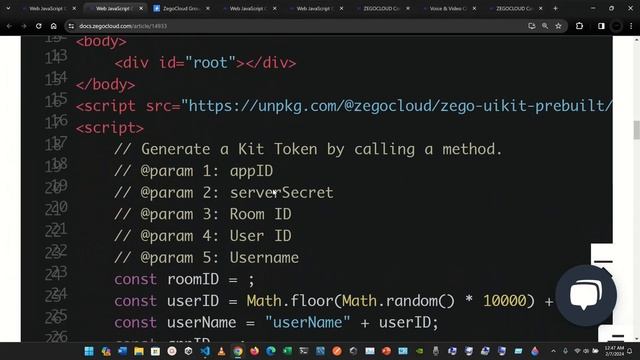Click the closing </body> tag line

(105, 84)
